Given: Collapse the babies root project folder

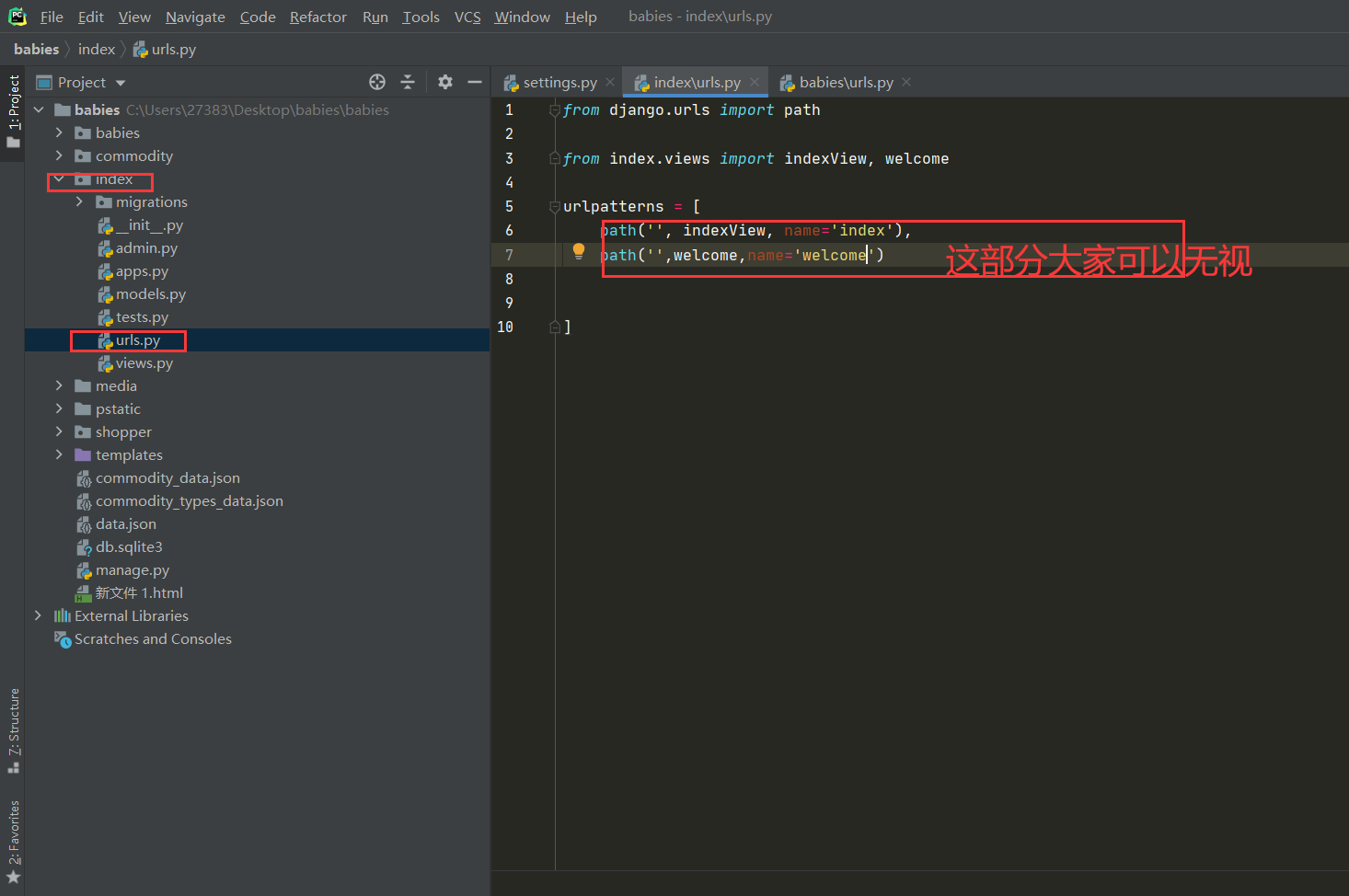Looking at the screenshot, I should [x=39, y=109].
